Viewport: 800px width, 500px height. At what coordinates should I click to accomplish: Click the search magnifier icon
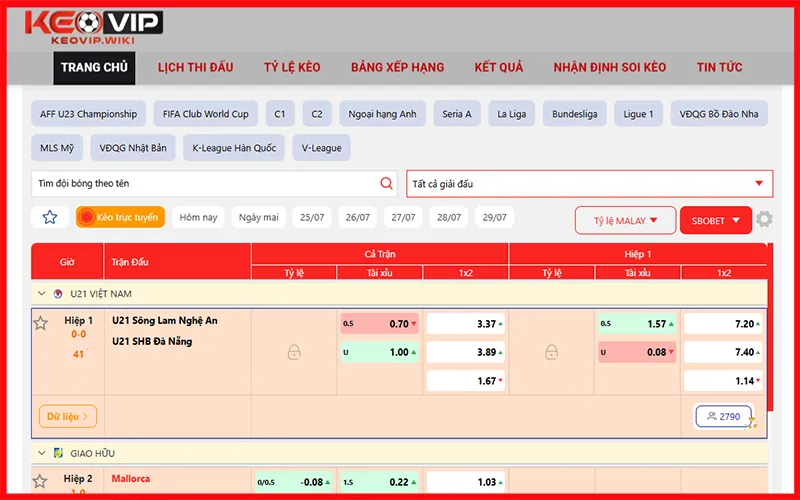click(x=387, y=184)
